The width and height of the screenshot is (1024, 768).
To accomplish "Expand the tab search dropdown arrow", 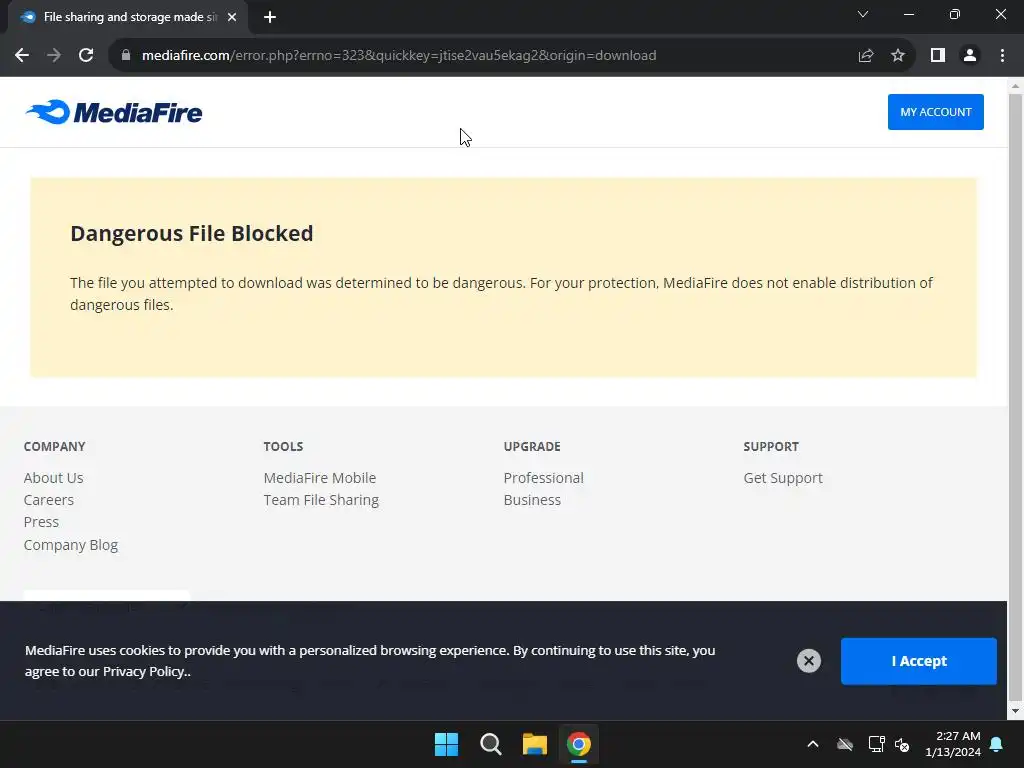I will pos(863,14).
